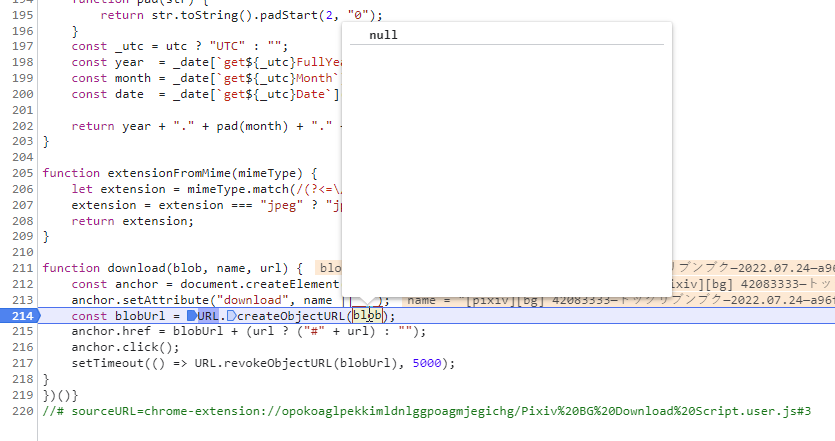Set a breakpoint on line 217
Screen dimensions: 835x441
point(22,363)
